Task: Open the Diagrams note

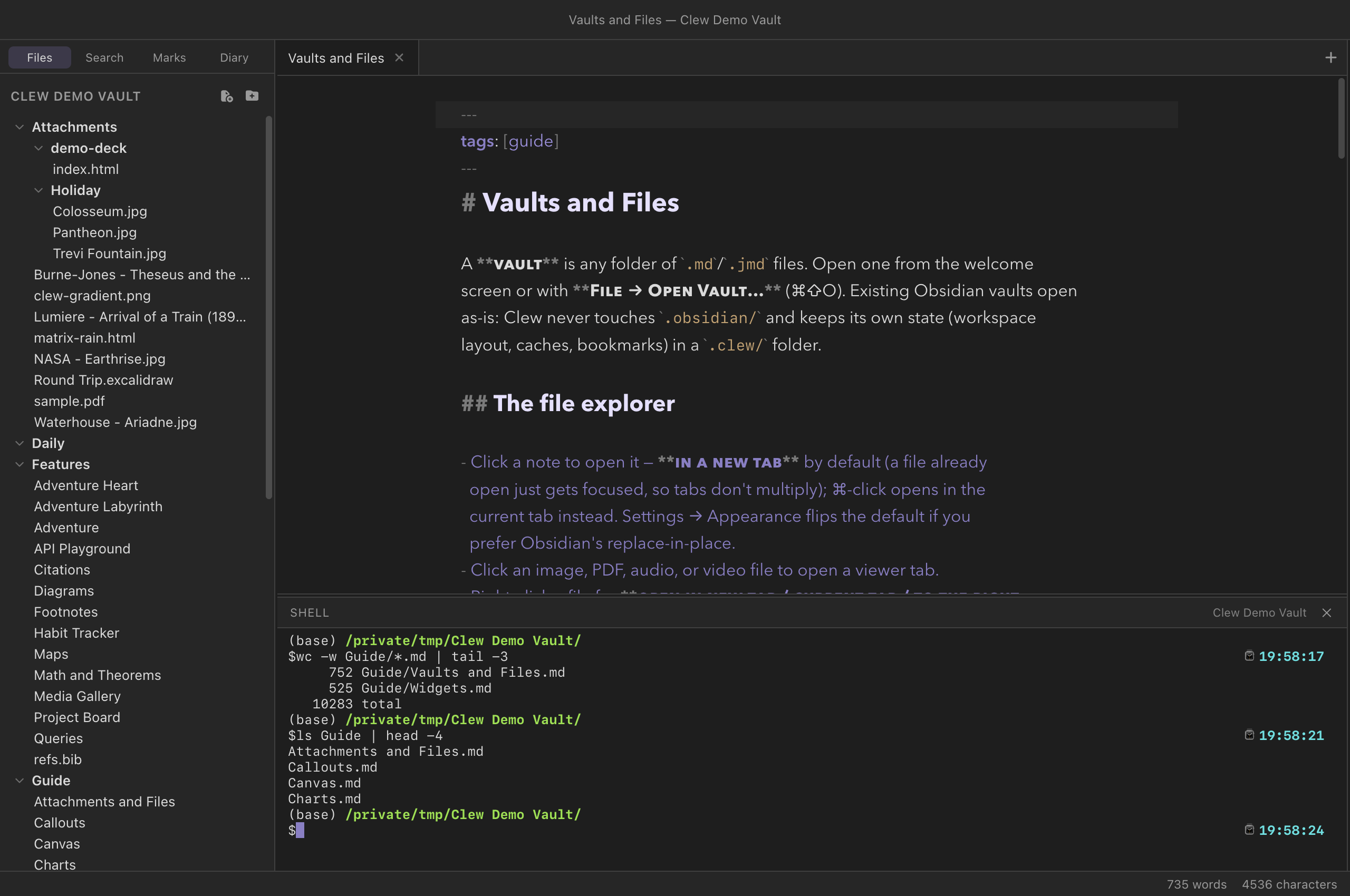Action: tap(64, 591)
